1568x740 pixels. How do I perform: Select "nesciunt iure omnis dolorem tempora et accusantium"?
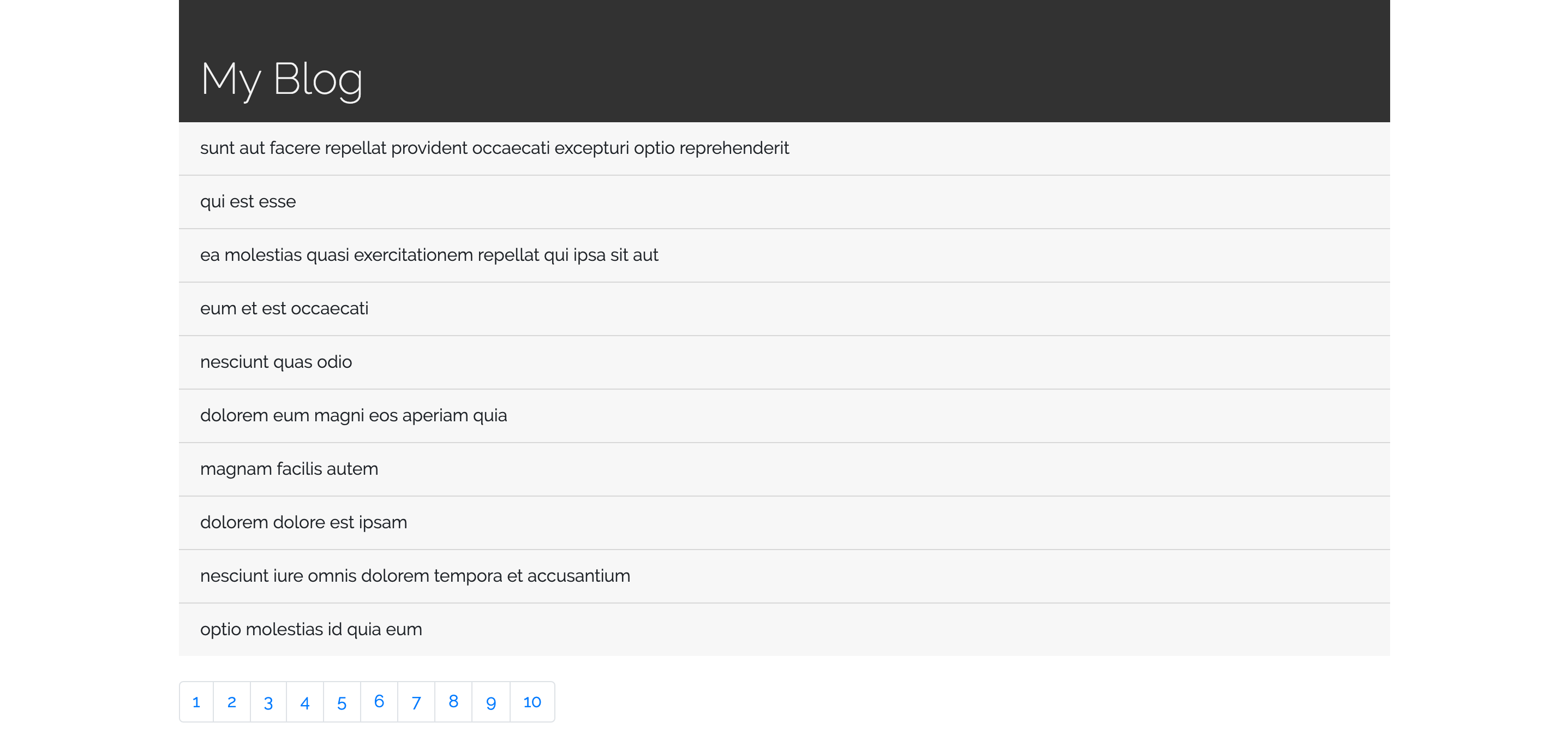tap(415, 576)
